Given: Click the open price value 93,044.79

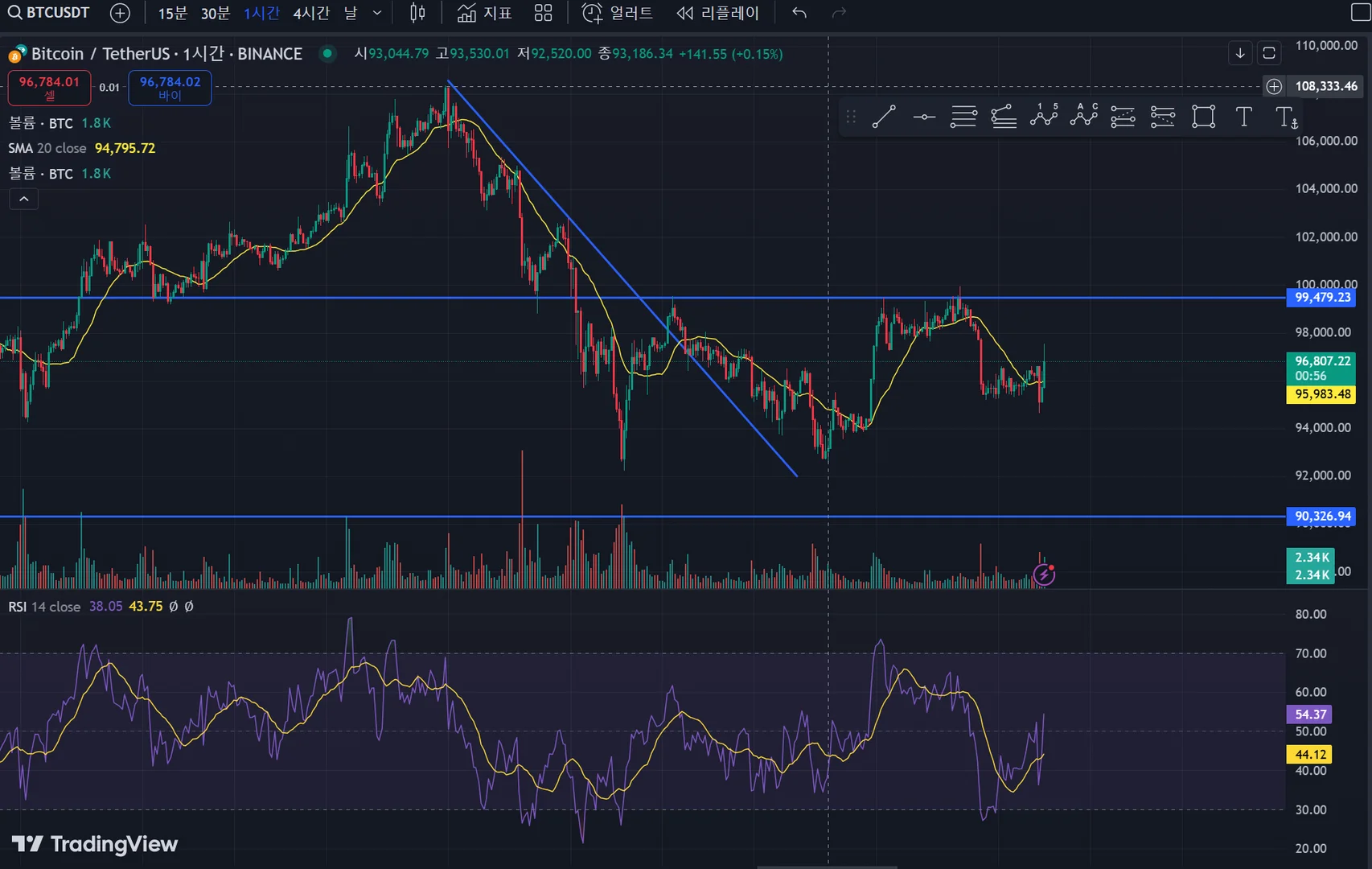Looking at the screenshot, I should point(398,54).
